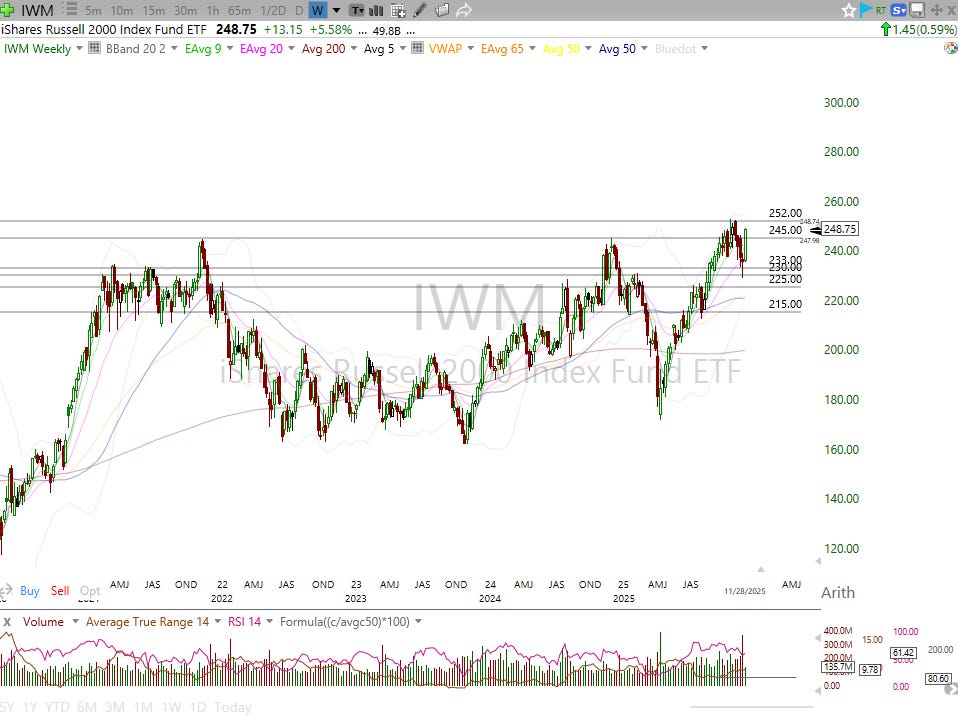This screenshot has width=958, height=716.
Task: Open the timeframe dropdown arrow after W
Action: tap(336, 10)
